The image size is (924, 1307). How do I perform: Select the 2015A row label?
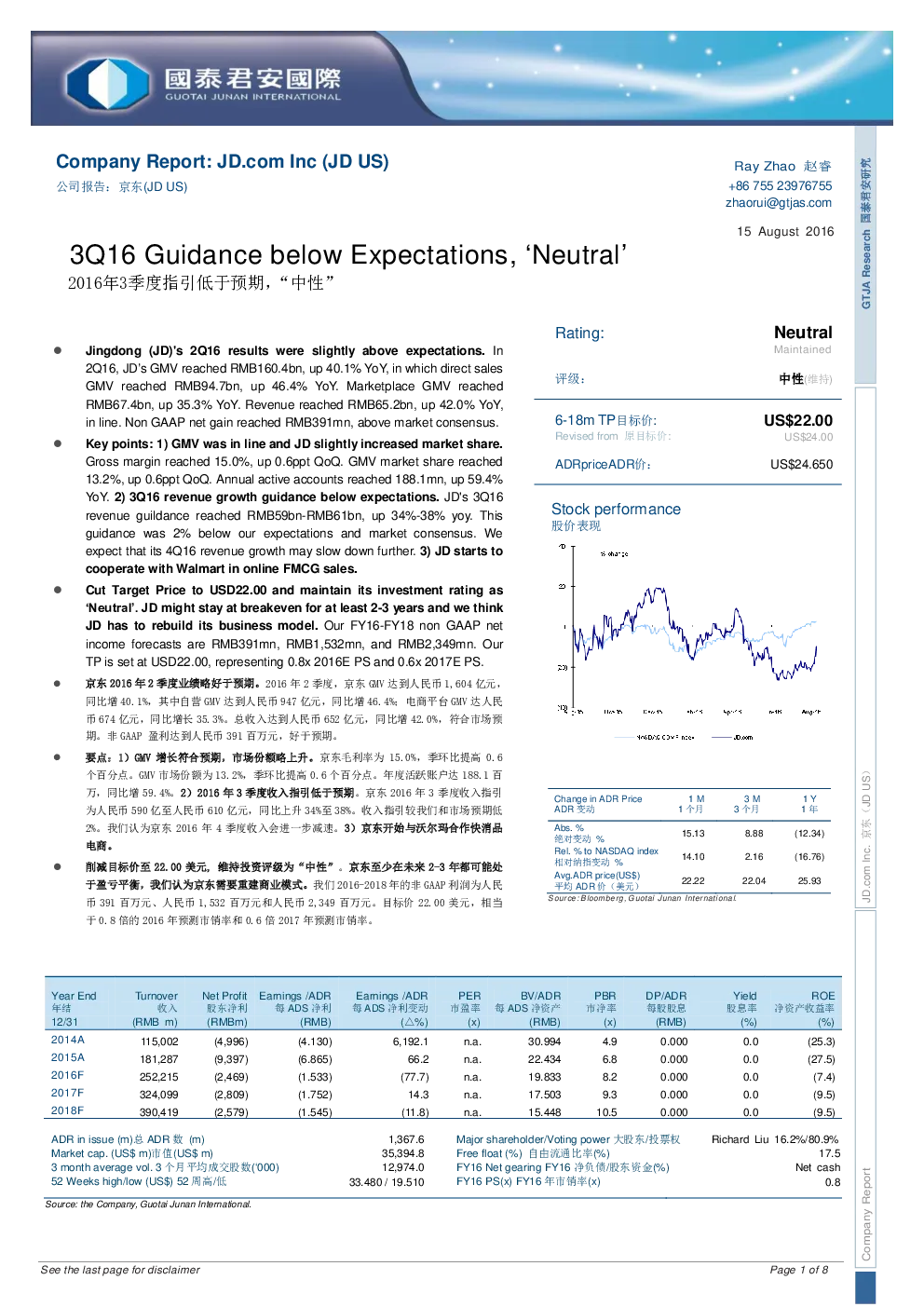click(68, 1057)
